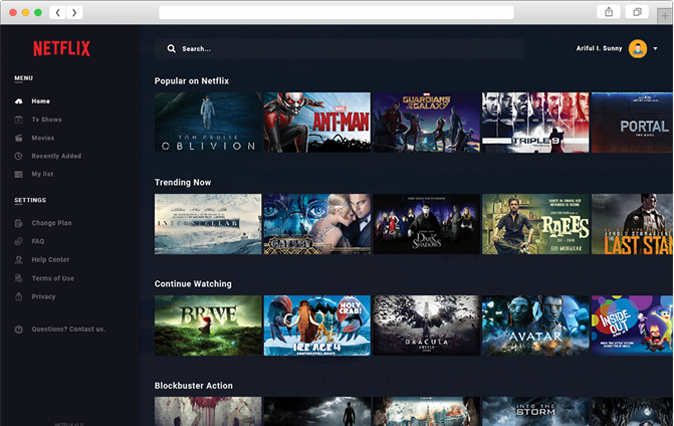Click the Netflix logo
The height and width of the screenshot is (426, 674).
(61, 49)
